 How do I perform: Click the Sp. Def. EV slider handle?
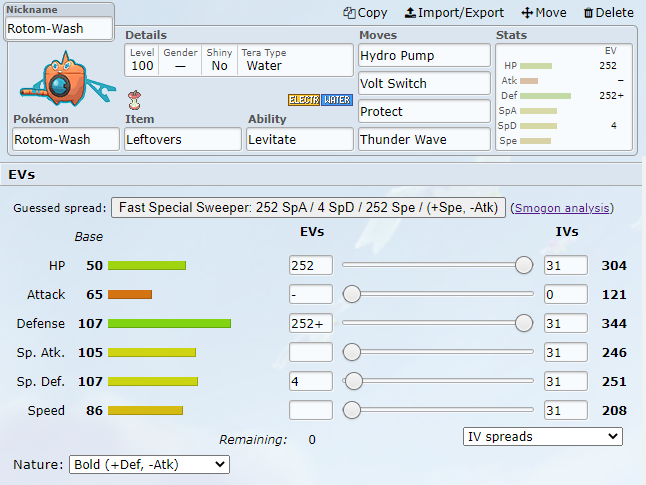point(353,381)
